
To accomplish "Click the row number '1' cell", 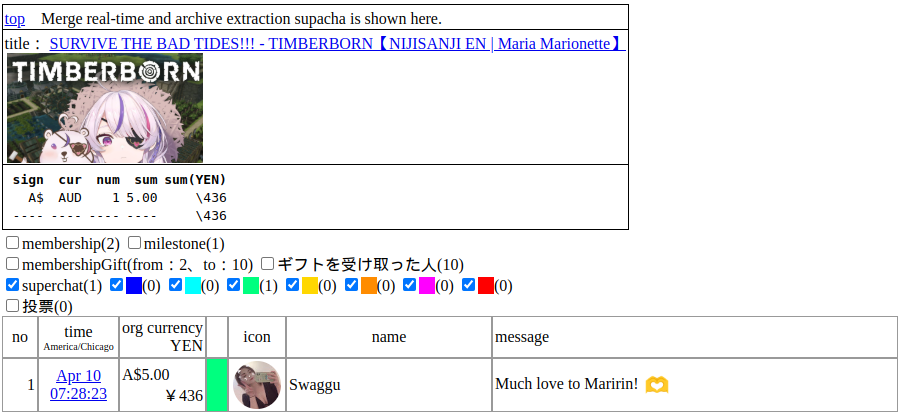I will (x=20, y=385).
